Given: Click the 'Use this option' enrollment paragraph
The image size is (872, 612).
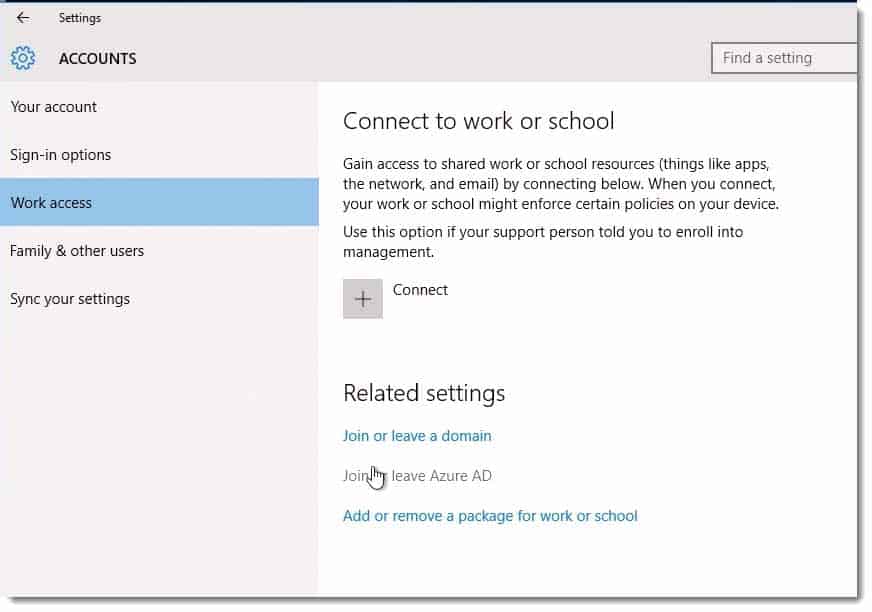Looking at the screenshot, I should [543, 241].
